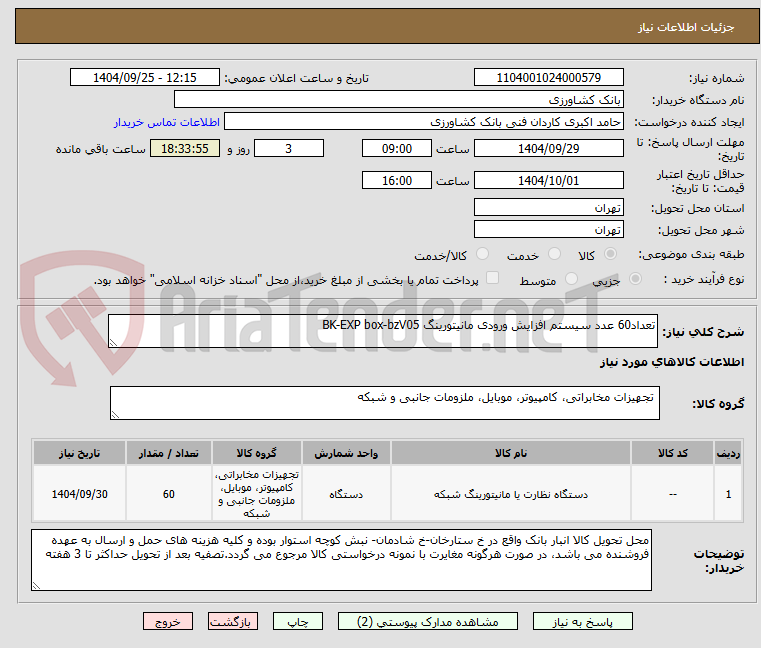
Task: Click the گروه کالا table column header
Action: coord(257,453)
